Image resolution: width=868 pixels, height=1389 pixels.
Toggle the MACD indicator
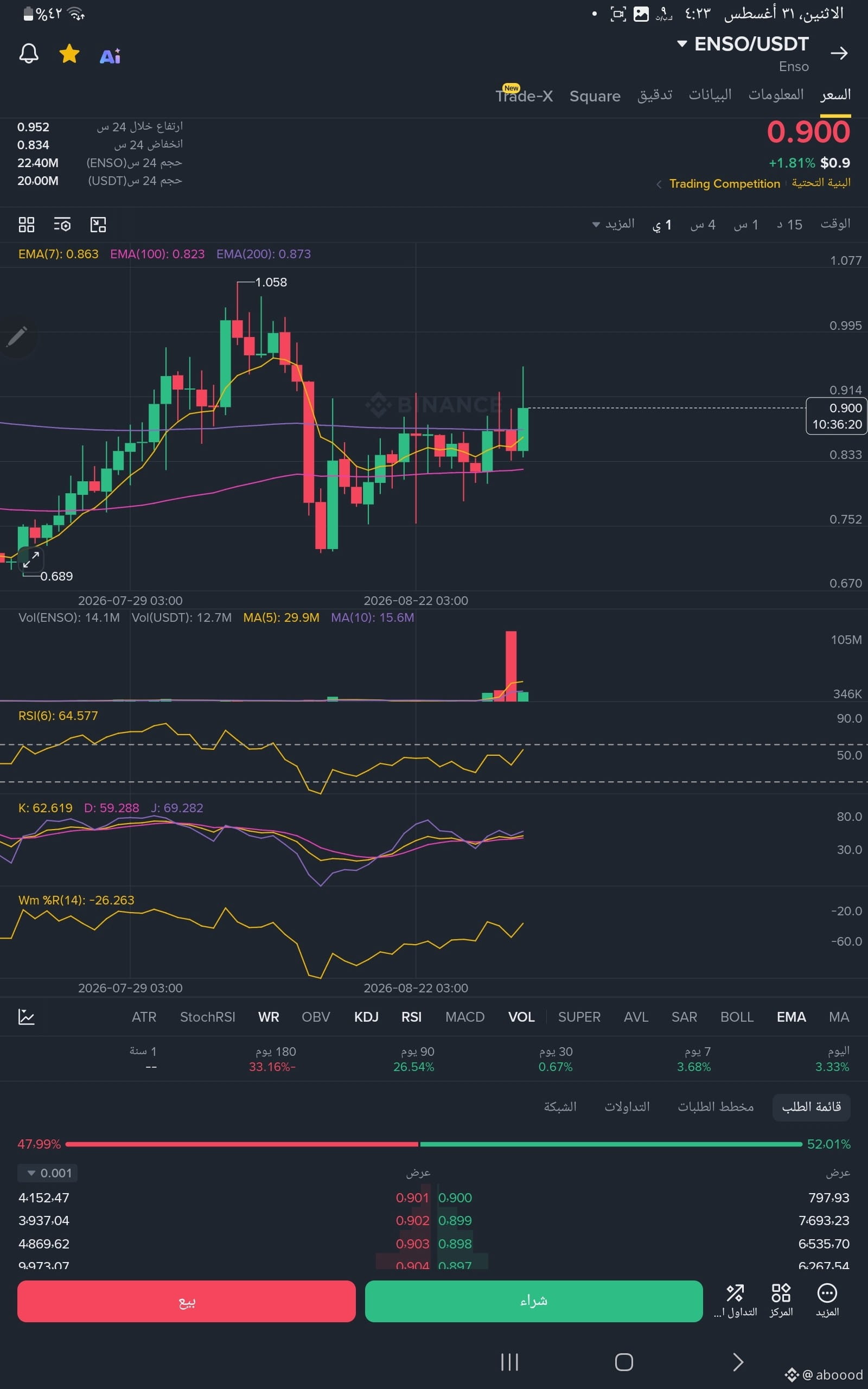[x=465, y=1017]
